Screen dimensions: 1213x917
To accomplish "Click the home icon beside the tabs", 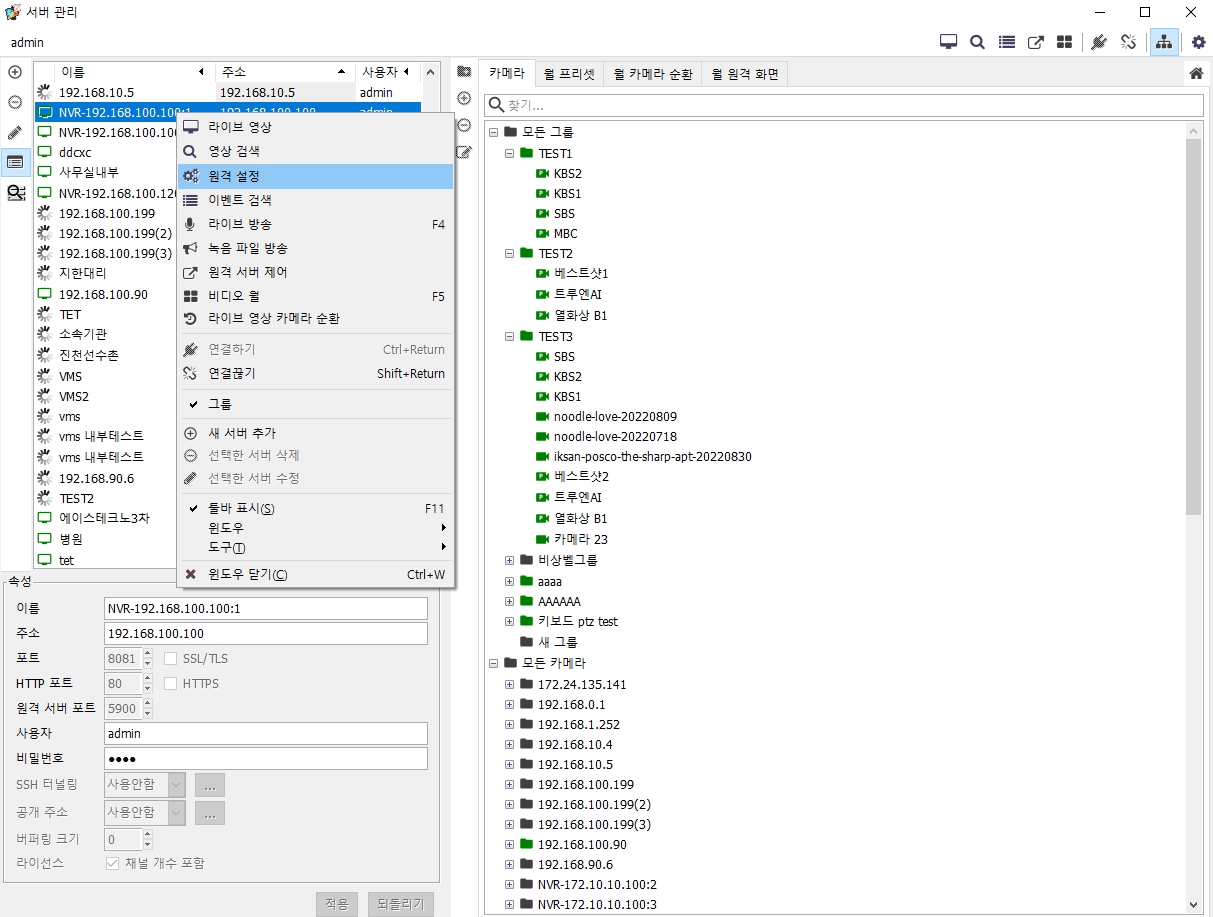I will click(1195, 73).
